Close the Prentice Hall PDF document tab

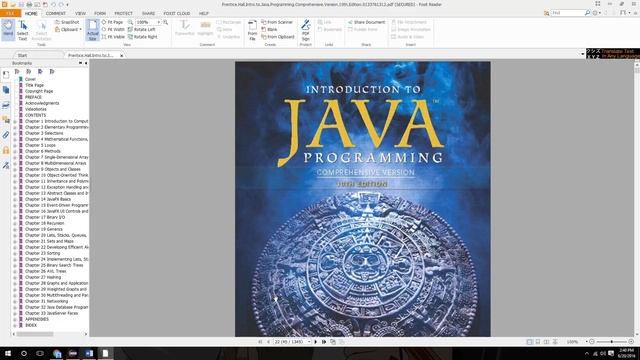click(122, 56)
